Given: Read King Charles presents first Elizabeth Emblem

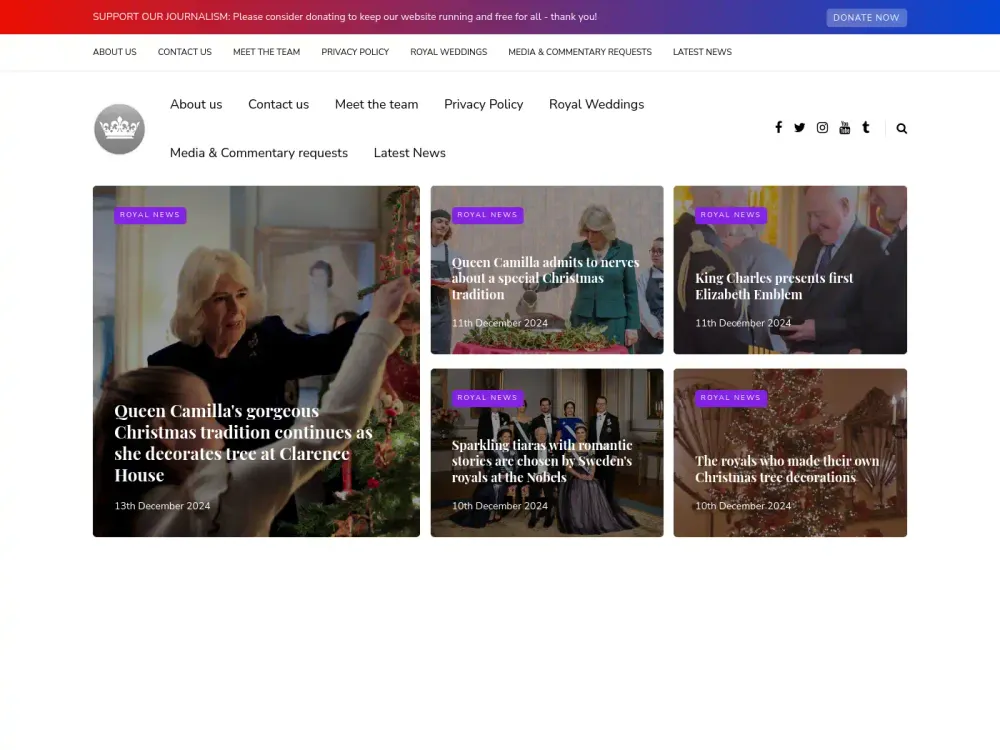Looking at the screenshot, I should point(774,286).
